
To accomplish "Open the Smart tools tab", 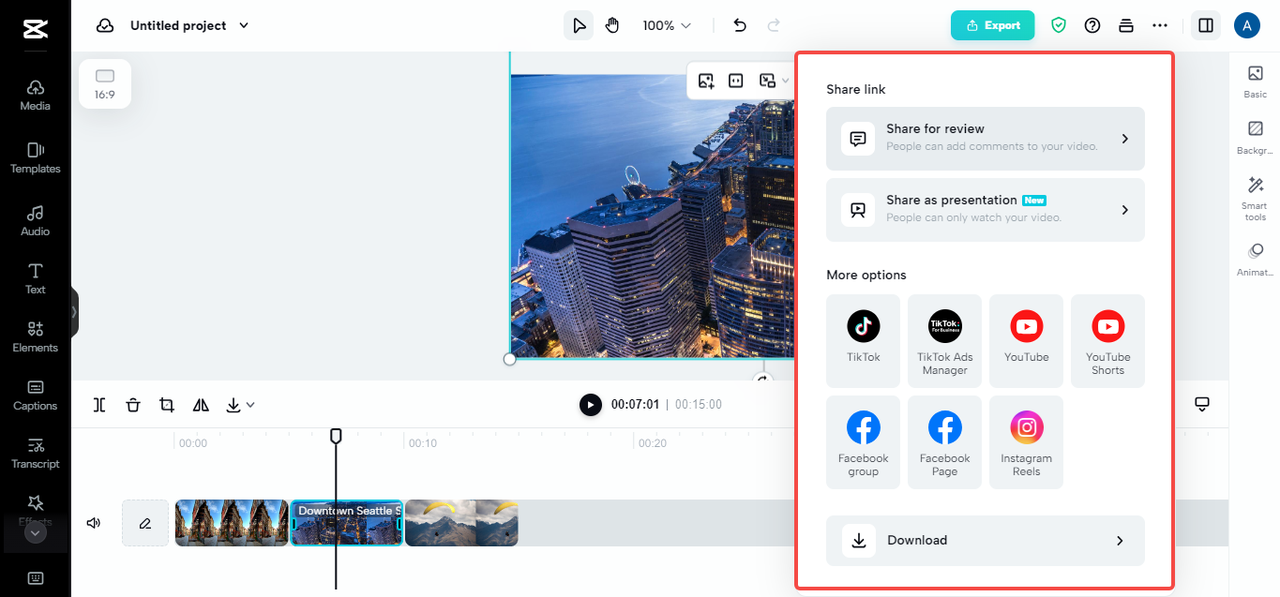I will (1255, 199).
